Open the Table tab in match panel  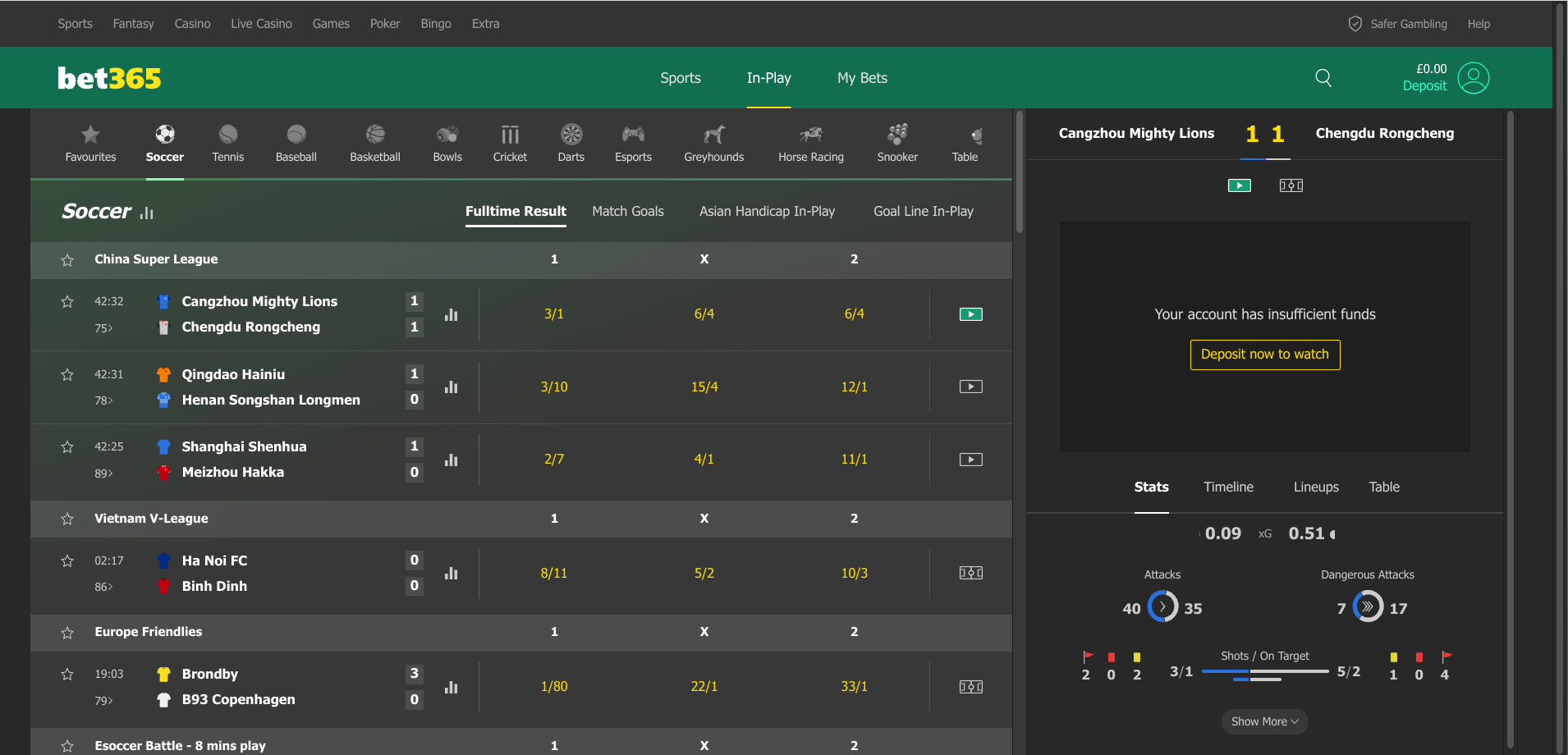click(1384, 487)
